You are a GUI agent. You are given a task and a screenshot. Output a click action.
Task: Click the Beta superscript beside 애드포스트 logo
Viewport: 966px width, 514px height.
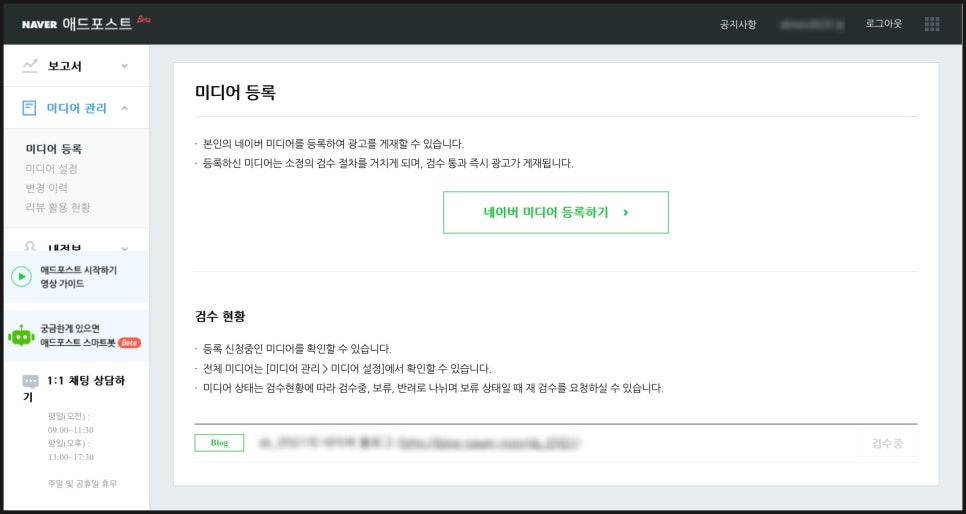pos(144,19)
